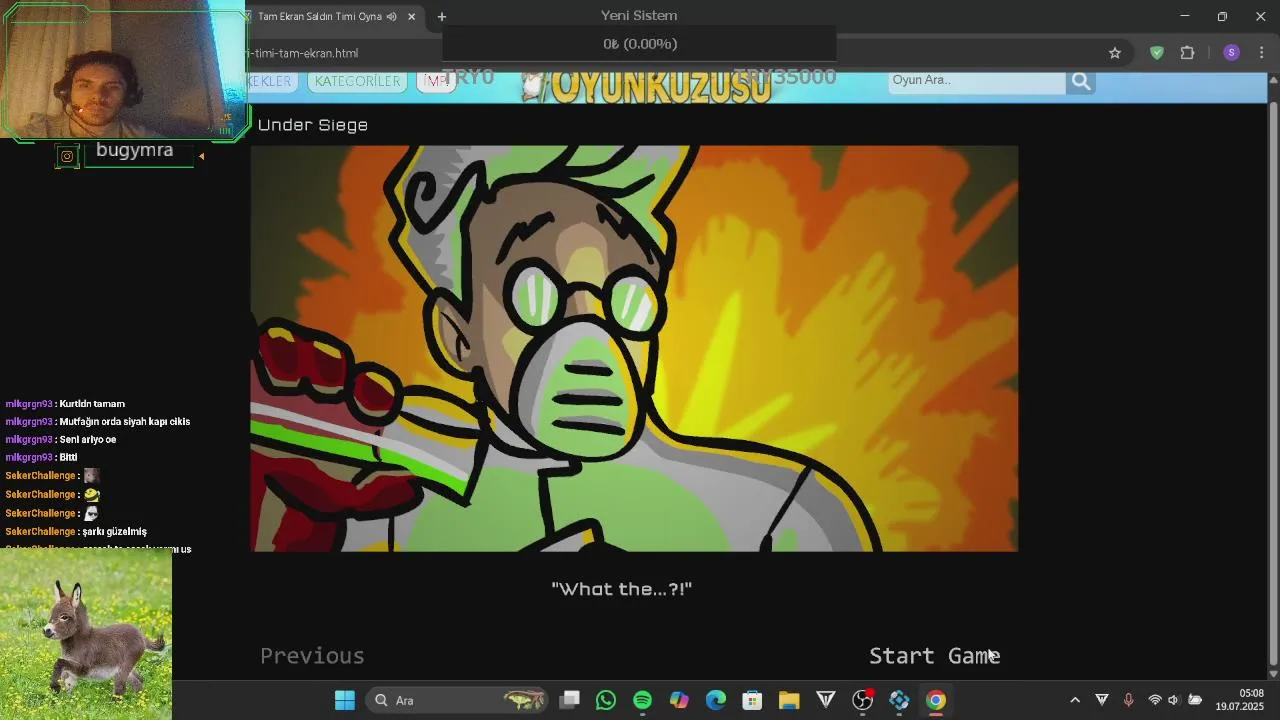
Task: Open Spotify from the taskbar
Action: [x=642, y=700]
